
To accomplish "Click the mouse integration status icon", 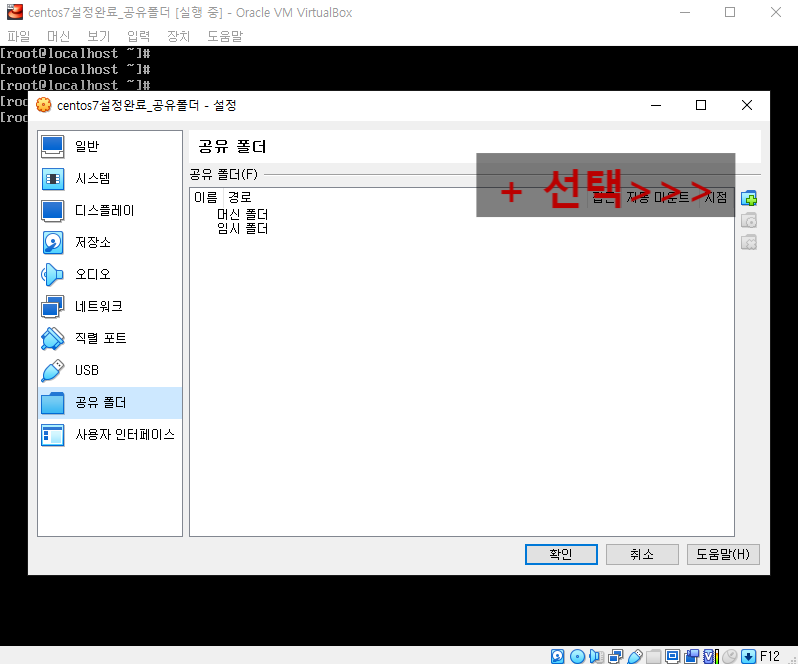I will [730, 656].
